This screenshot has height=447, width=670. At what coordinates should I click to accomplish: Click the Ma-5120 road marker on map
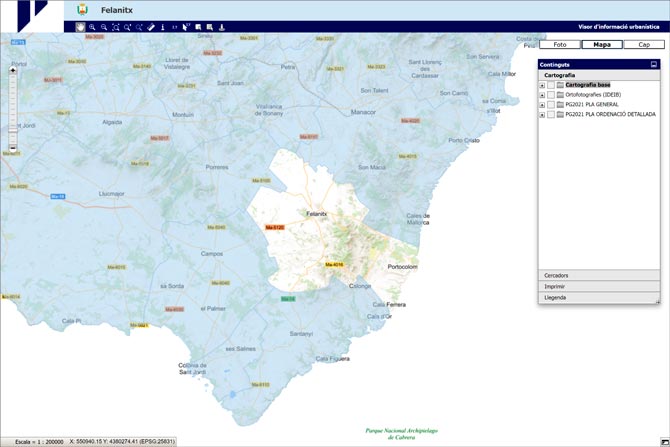tap(274, 227)
